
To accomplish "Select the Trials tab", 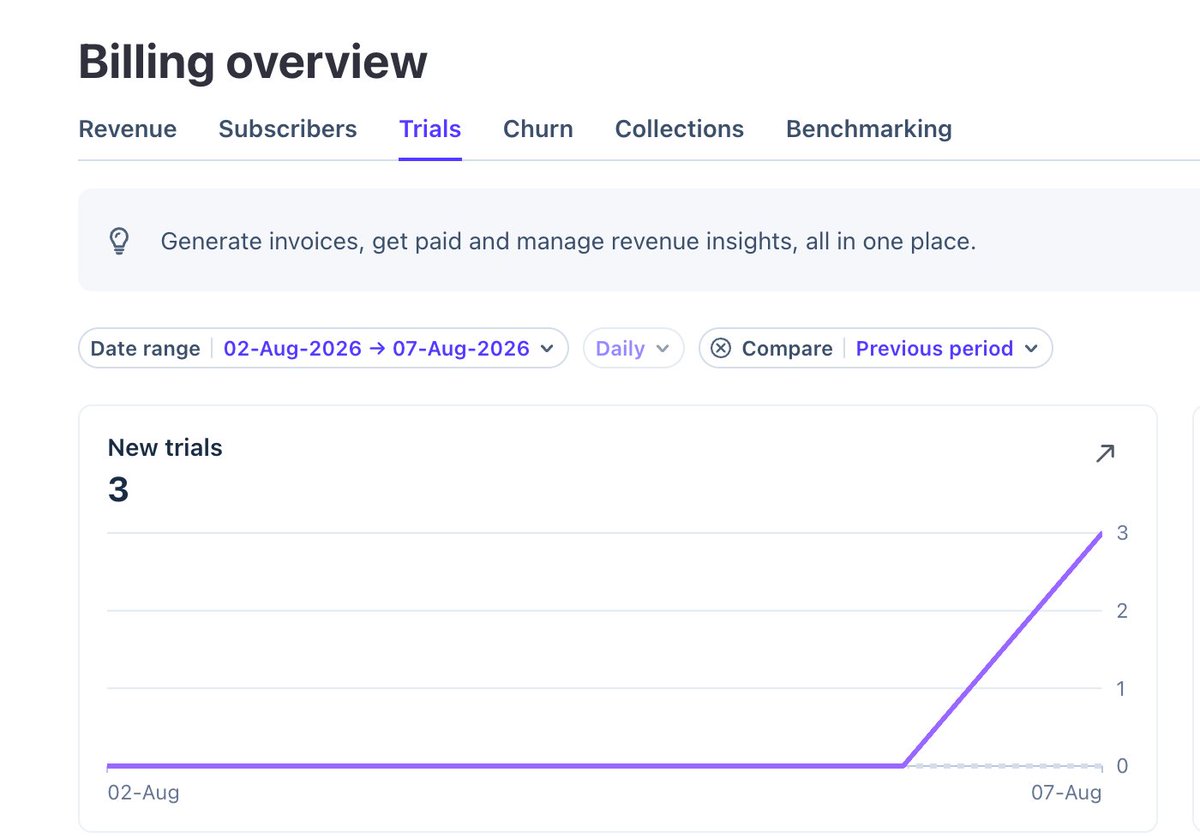I will pos(430,129).
